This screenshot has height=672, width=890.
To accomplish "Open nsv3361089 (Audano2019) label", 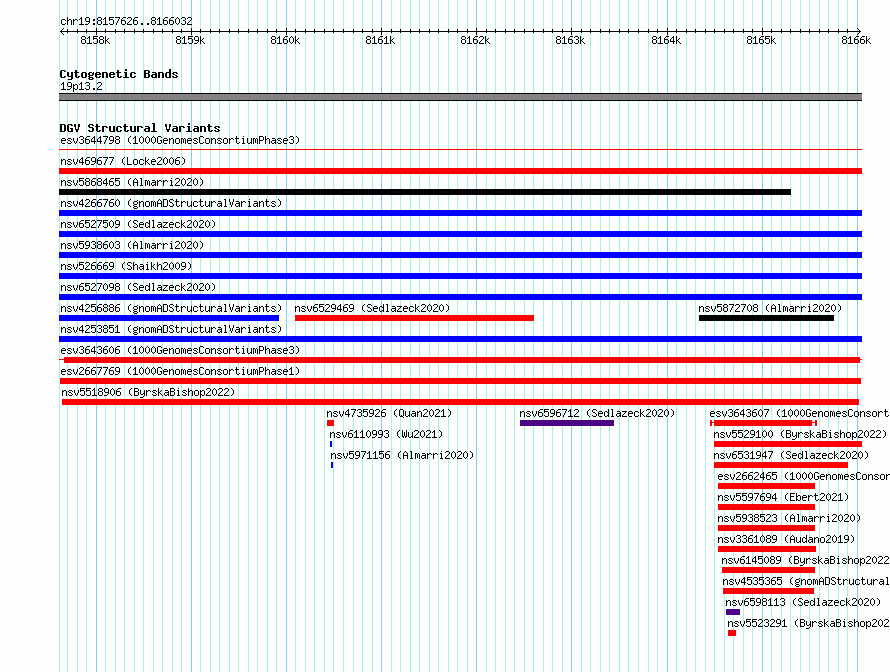I will click(786, 539).
